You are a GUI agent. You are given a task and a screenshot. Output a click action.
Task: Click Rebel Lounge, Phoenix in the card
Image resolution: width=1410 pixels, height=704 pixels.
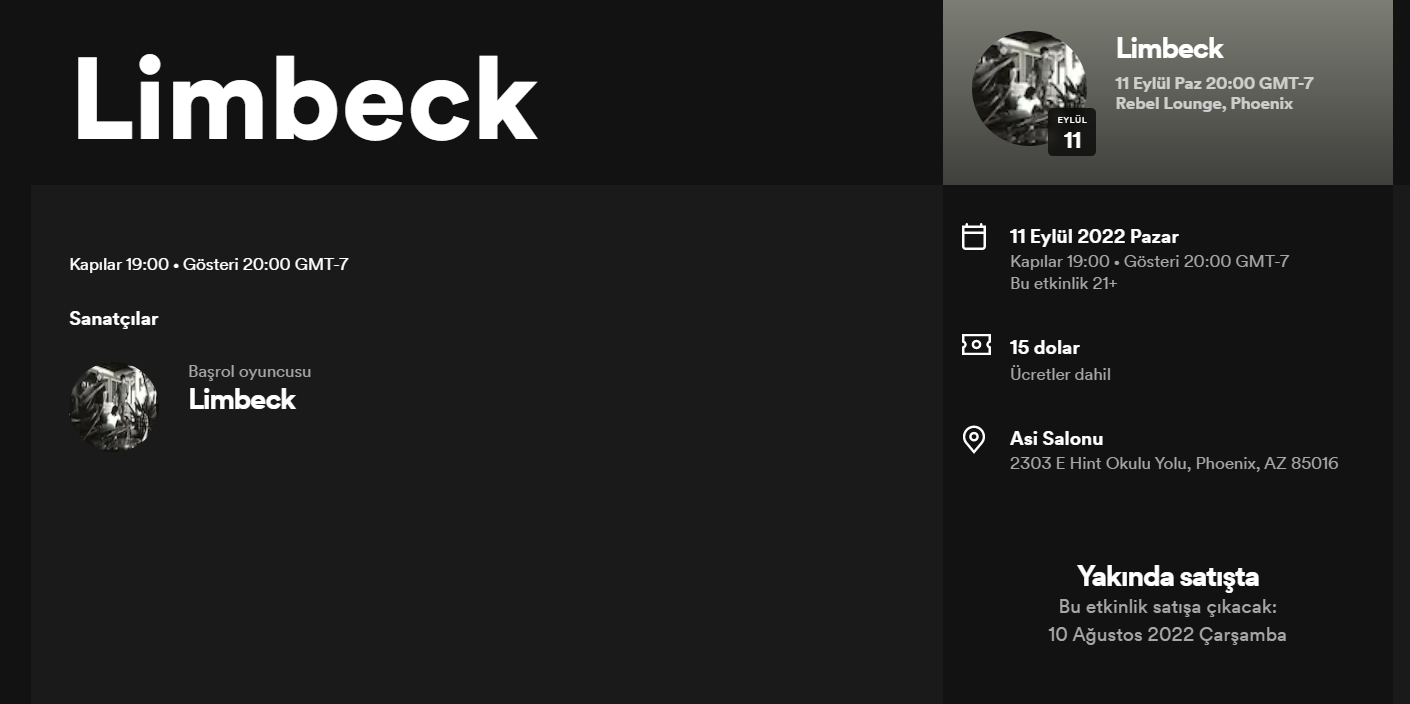point(1204,104)
